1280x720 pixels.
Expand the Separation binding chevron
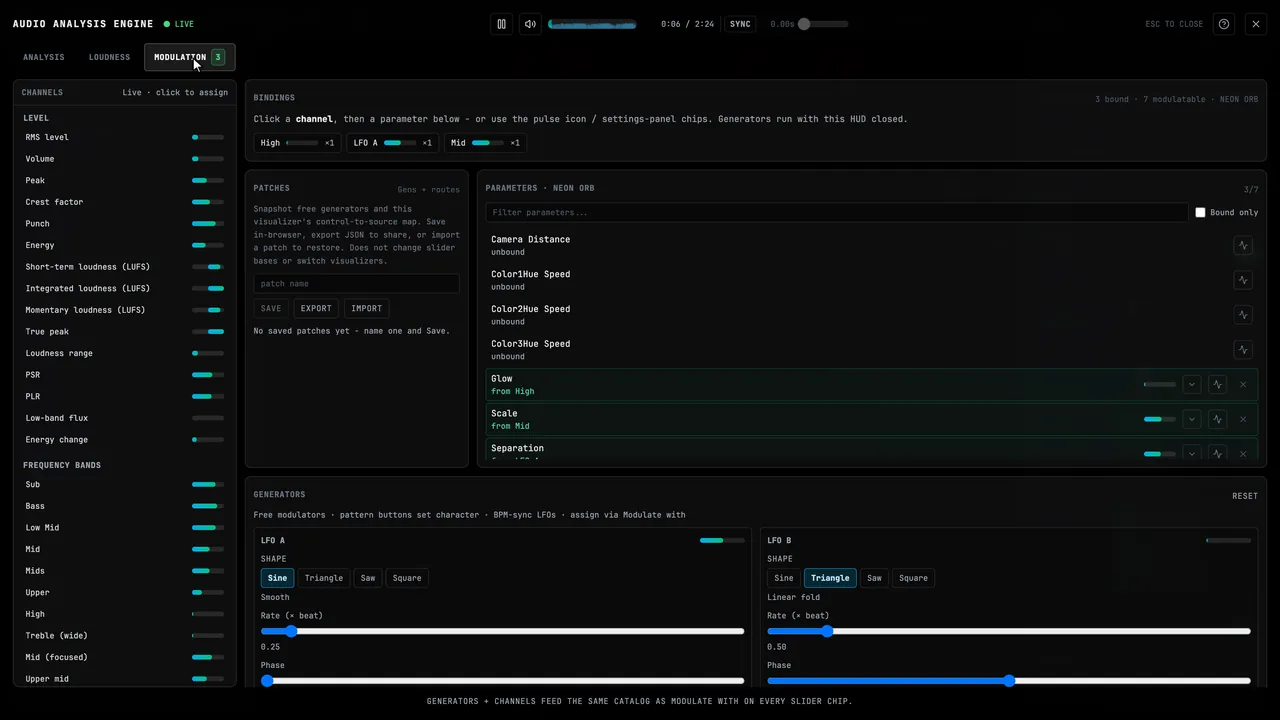(1191, 453)
